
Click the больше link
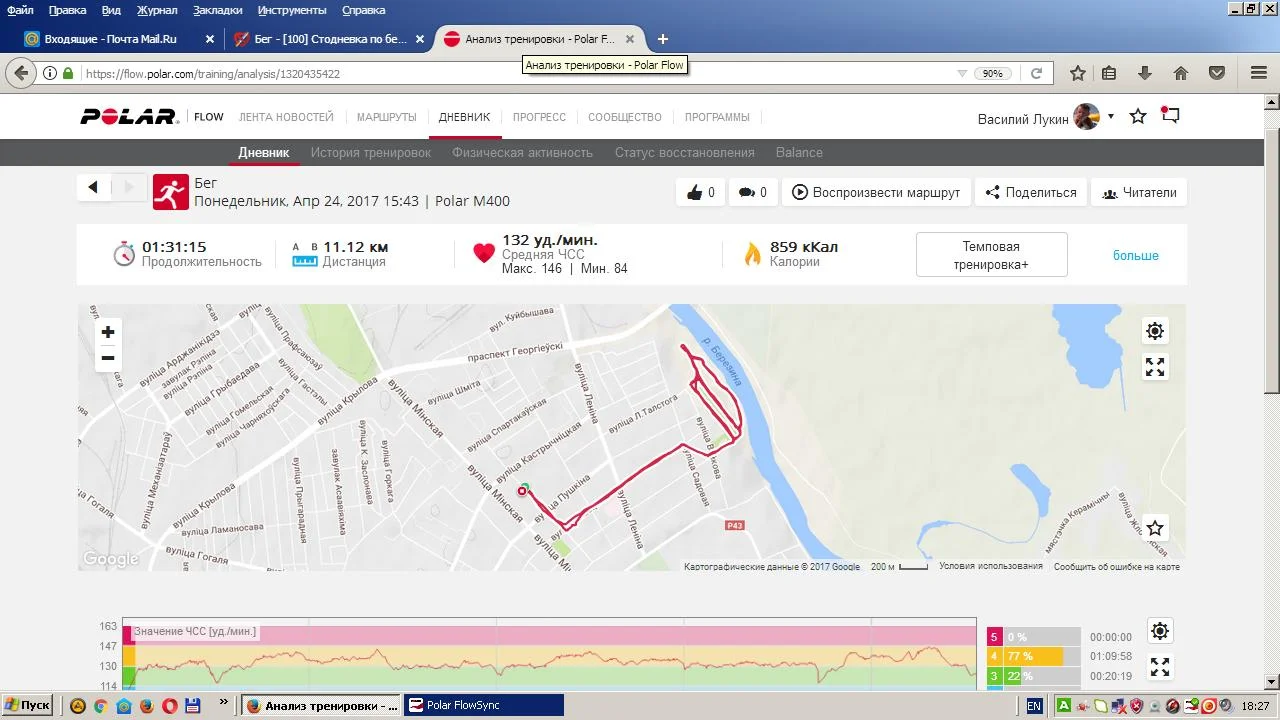coord(1136,256)
